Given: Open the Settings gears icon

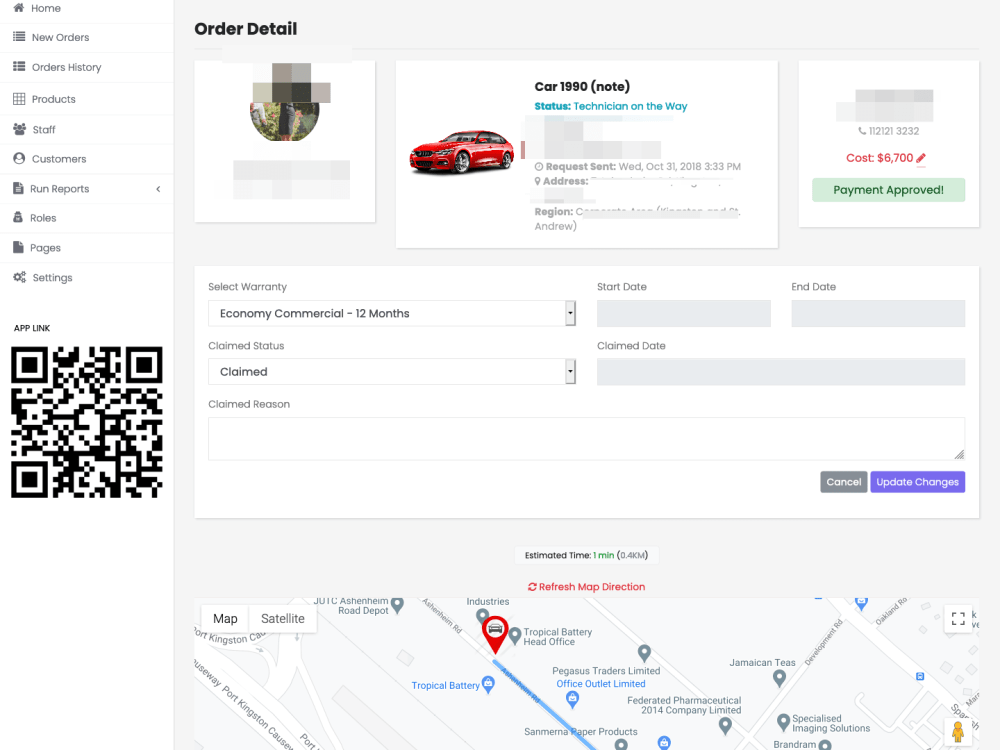Looking at the screenshot, I should click(x=21, y=278).
